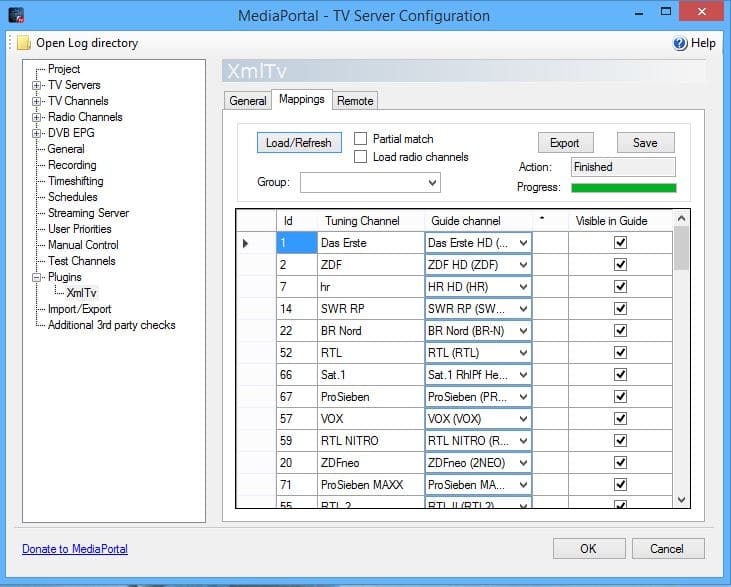Collapse the Plugins tree node
The width and height of the screenshot is (731, 587).
pos(37,277)
